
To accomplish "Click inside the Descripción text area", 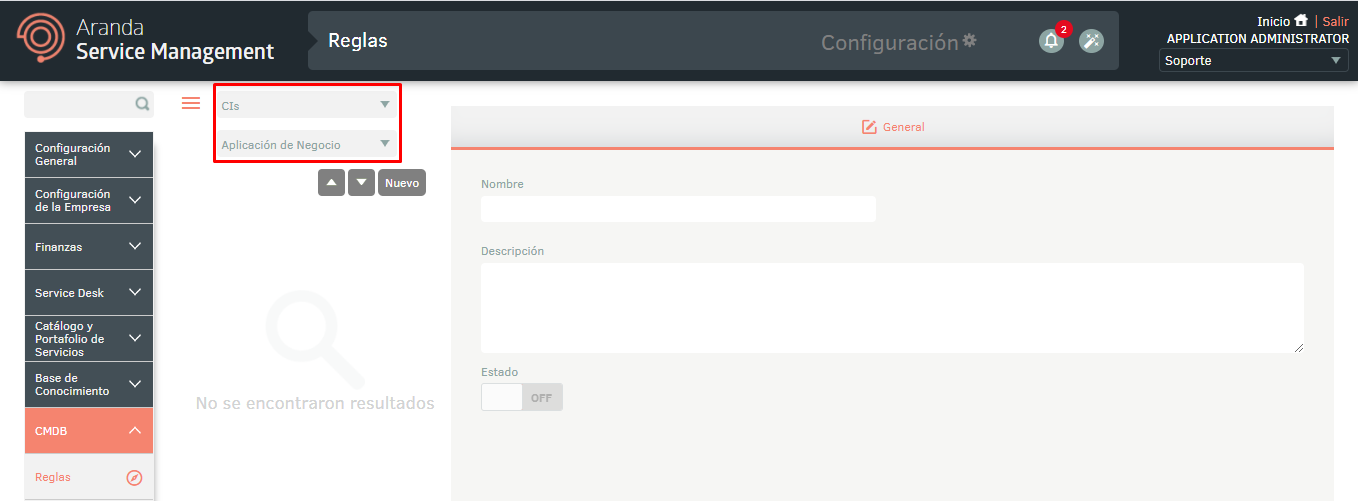I will (x=892, y=308).
